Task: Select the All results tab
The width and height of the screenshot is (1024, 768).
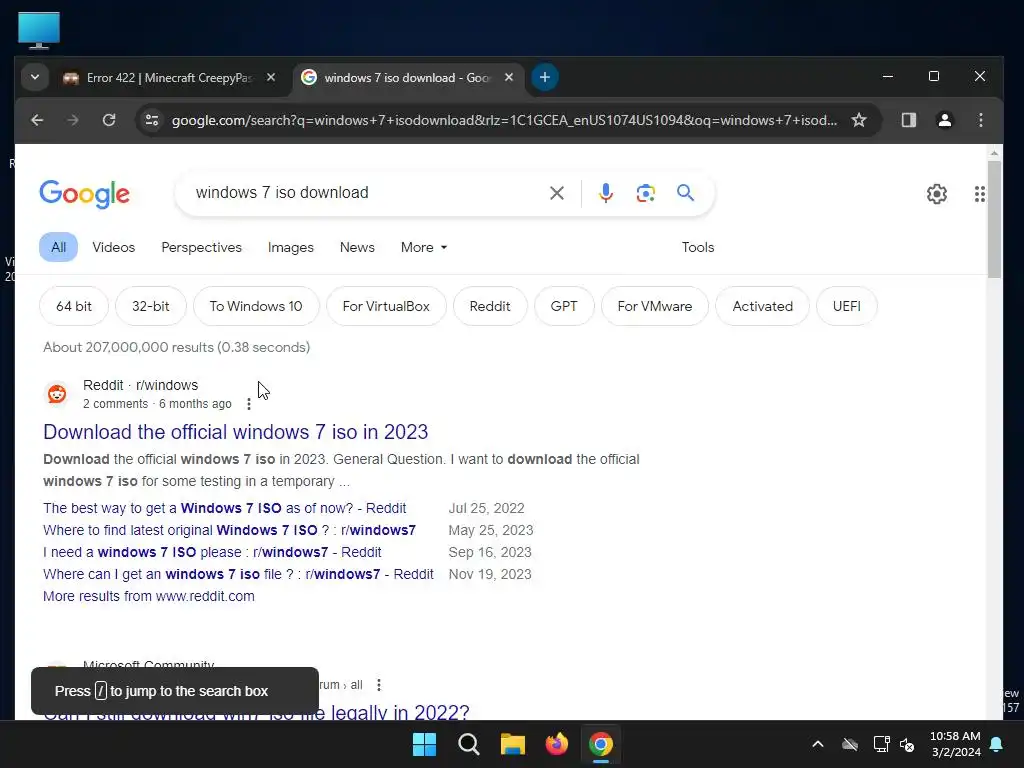Action: coord(58,247)
